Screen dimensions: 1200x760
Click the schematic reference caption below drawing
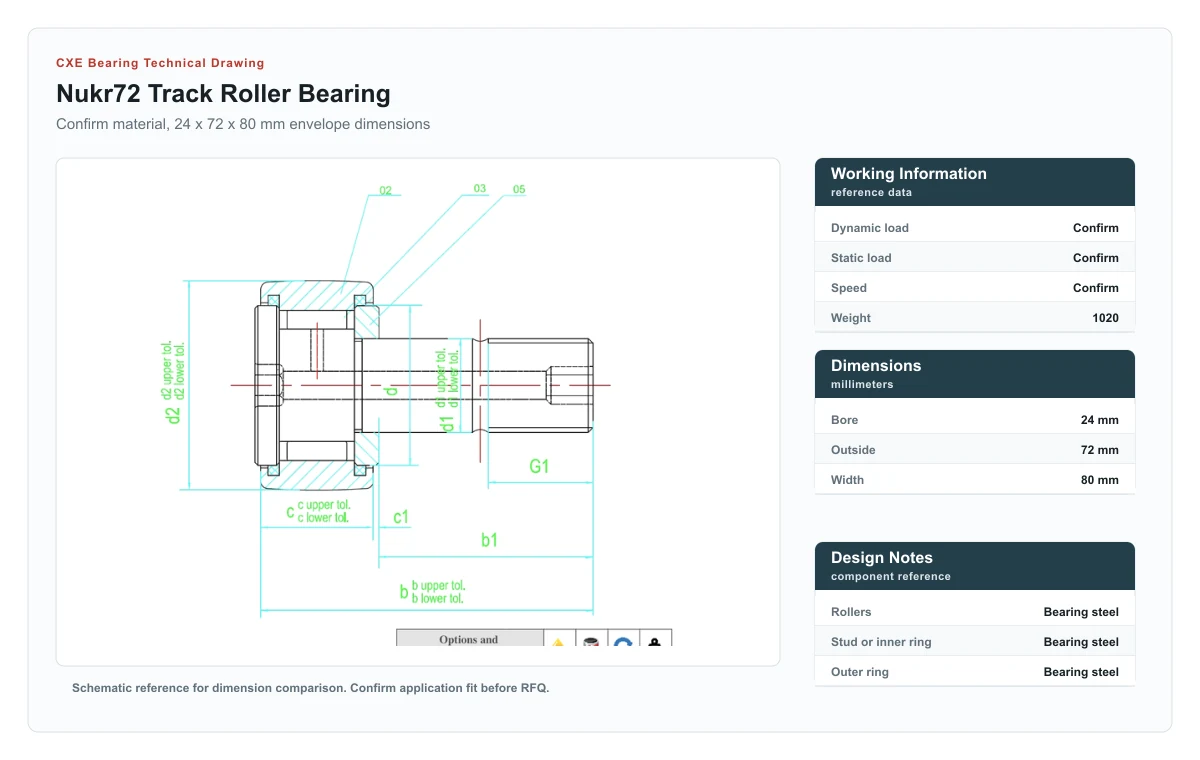[311, 688]
